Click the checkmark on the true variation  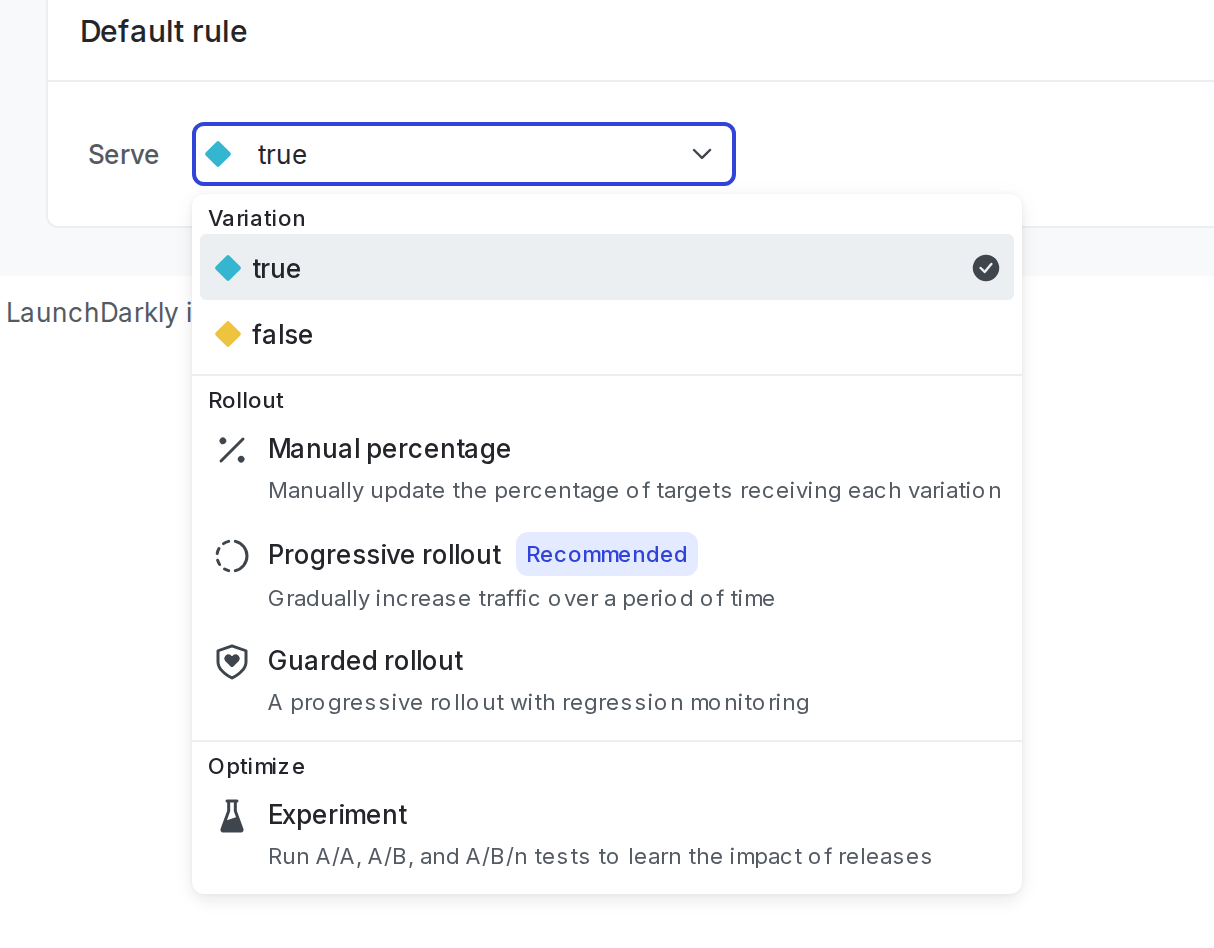click(985, 268)
